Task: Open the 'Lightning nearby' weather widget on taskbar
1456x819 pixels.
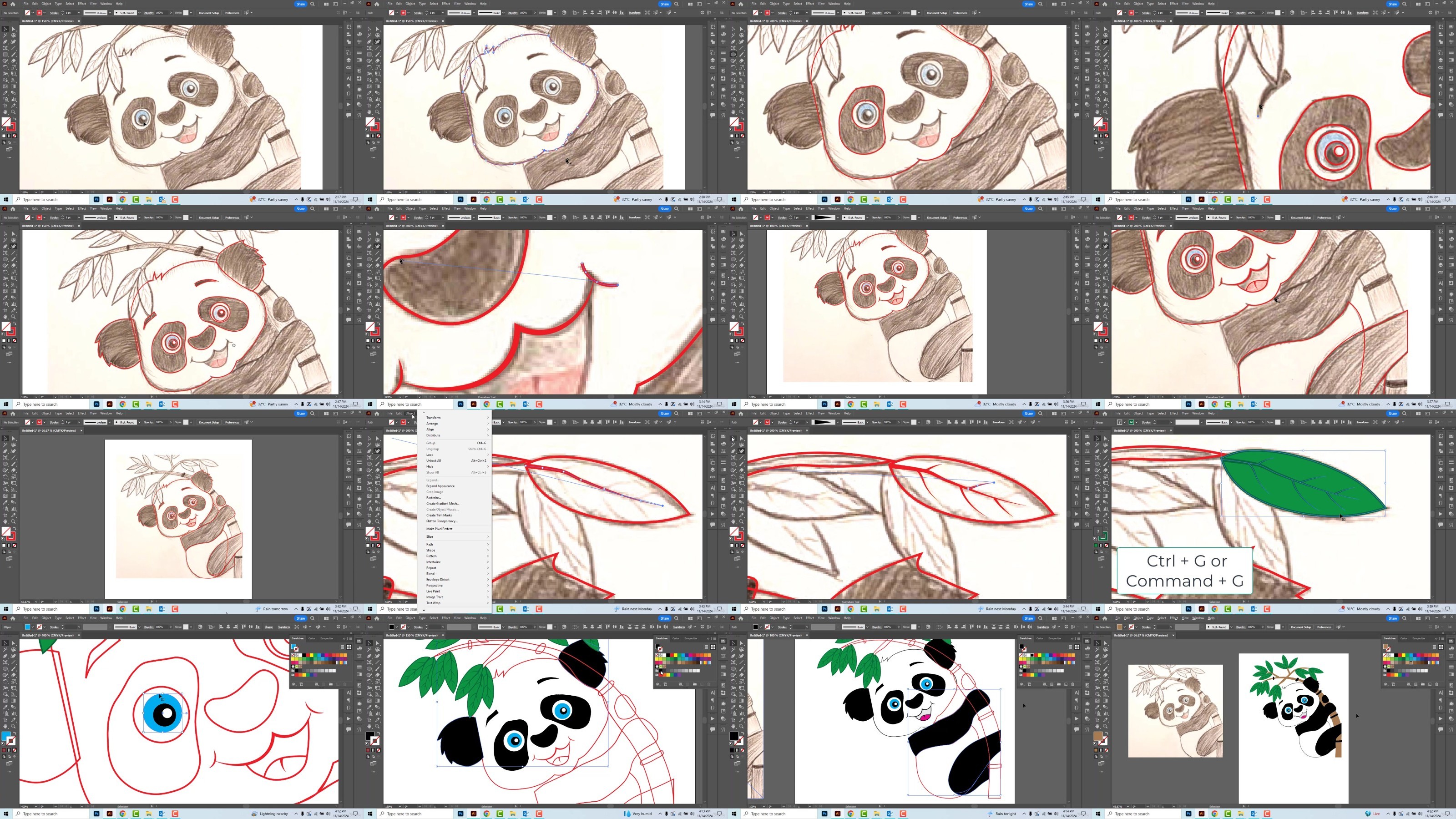Action: (270, 814)
